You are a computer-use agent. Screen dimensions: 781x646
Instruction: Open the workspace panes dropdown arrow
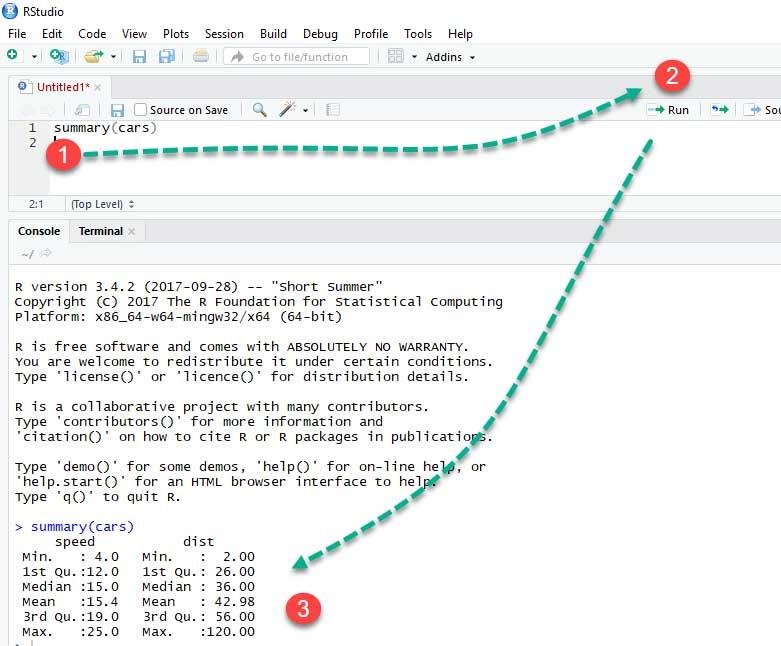click(414, 57)
